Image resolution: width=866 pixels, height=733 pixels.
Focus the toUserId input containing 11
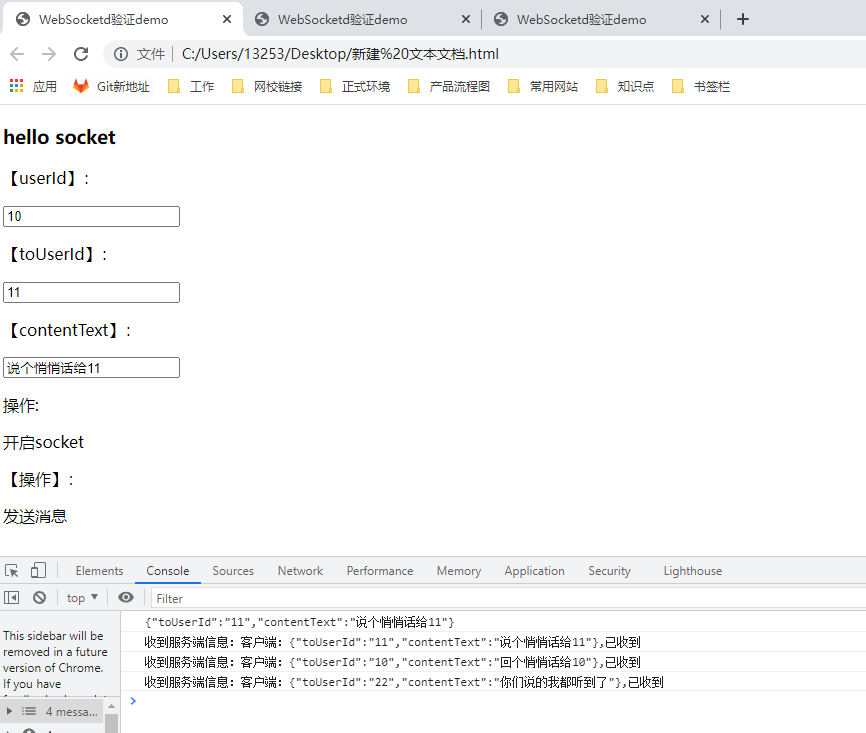[x=91, y=292]
